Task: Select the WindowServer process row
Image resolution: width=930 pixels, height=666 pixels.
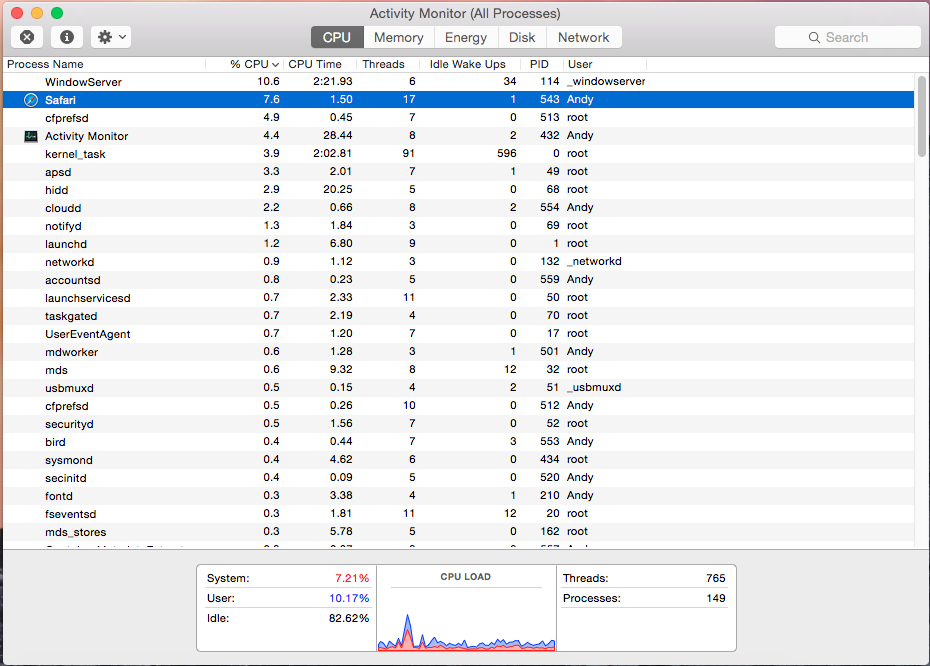Action: click(x=458, y=82)
